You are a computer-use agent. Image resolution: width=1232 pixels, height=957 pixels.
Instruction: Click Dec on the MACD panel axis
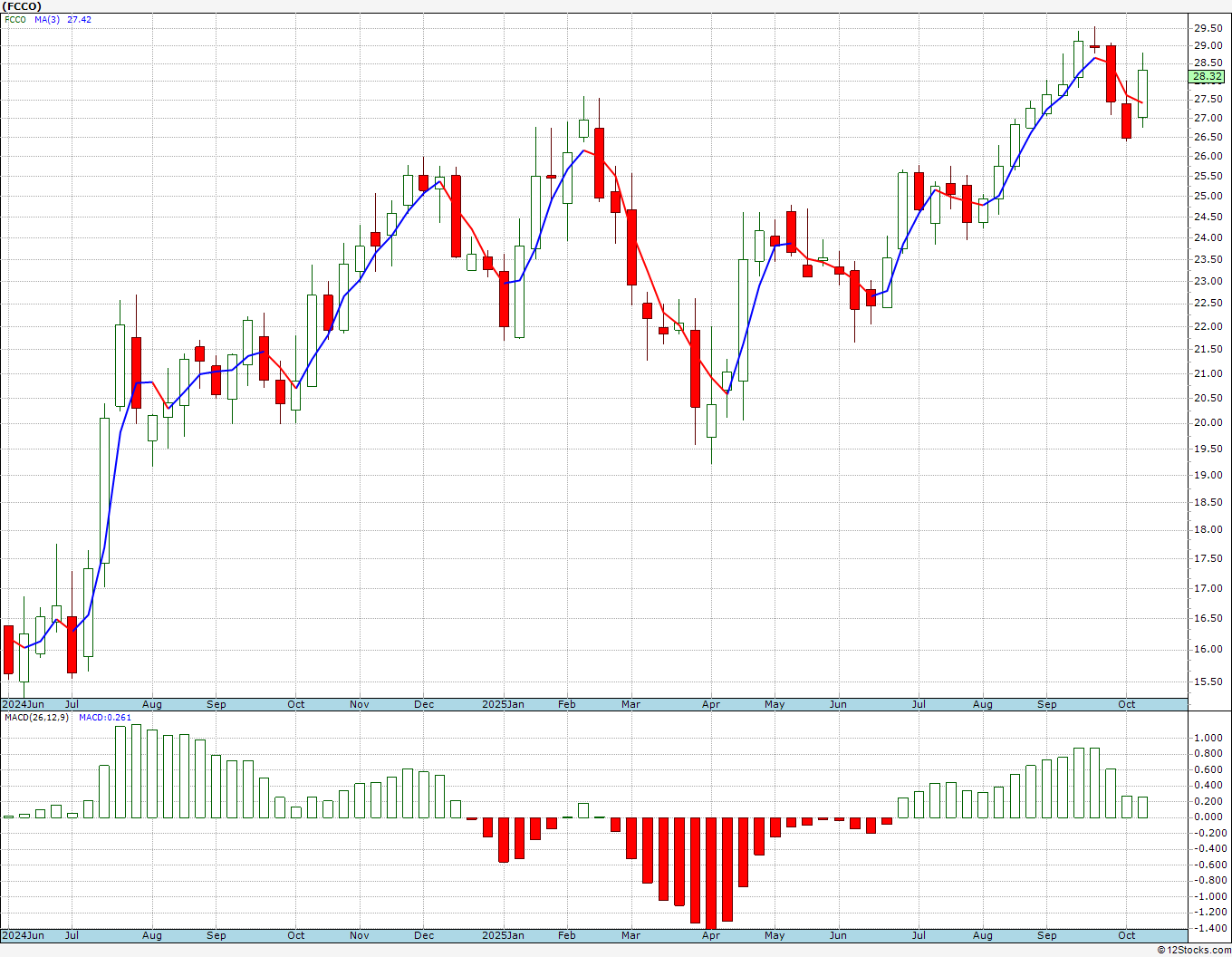click(x=424, y=935)
